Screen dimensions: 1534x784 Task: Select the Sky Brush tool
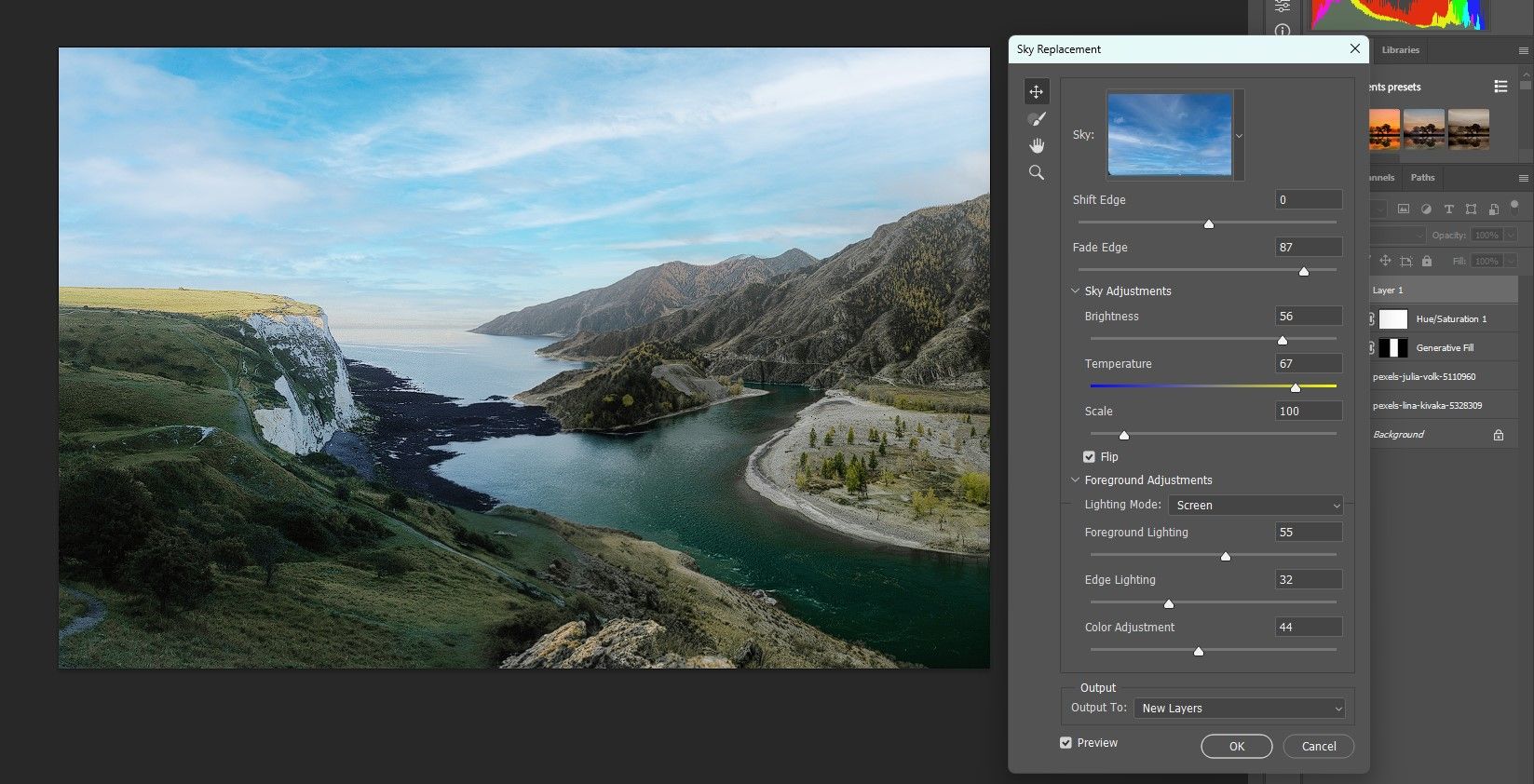tap(1036, 119)
